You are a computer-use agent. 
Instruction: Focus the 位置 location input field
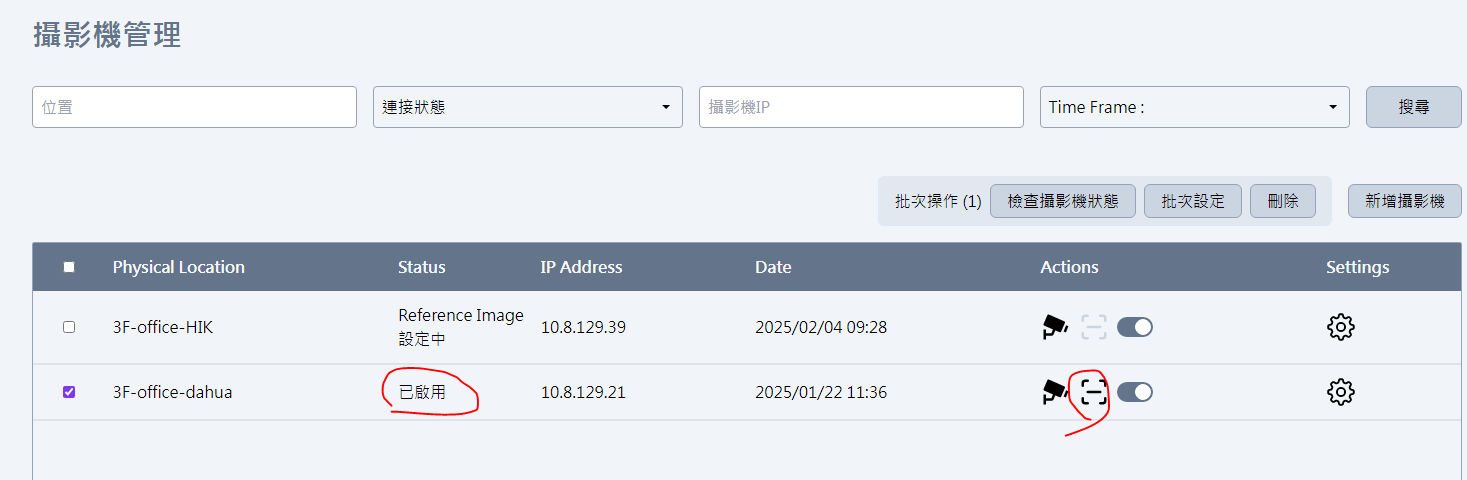pyautogui.click(x=194, y=107)
